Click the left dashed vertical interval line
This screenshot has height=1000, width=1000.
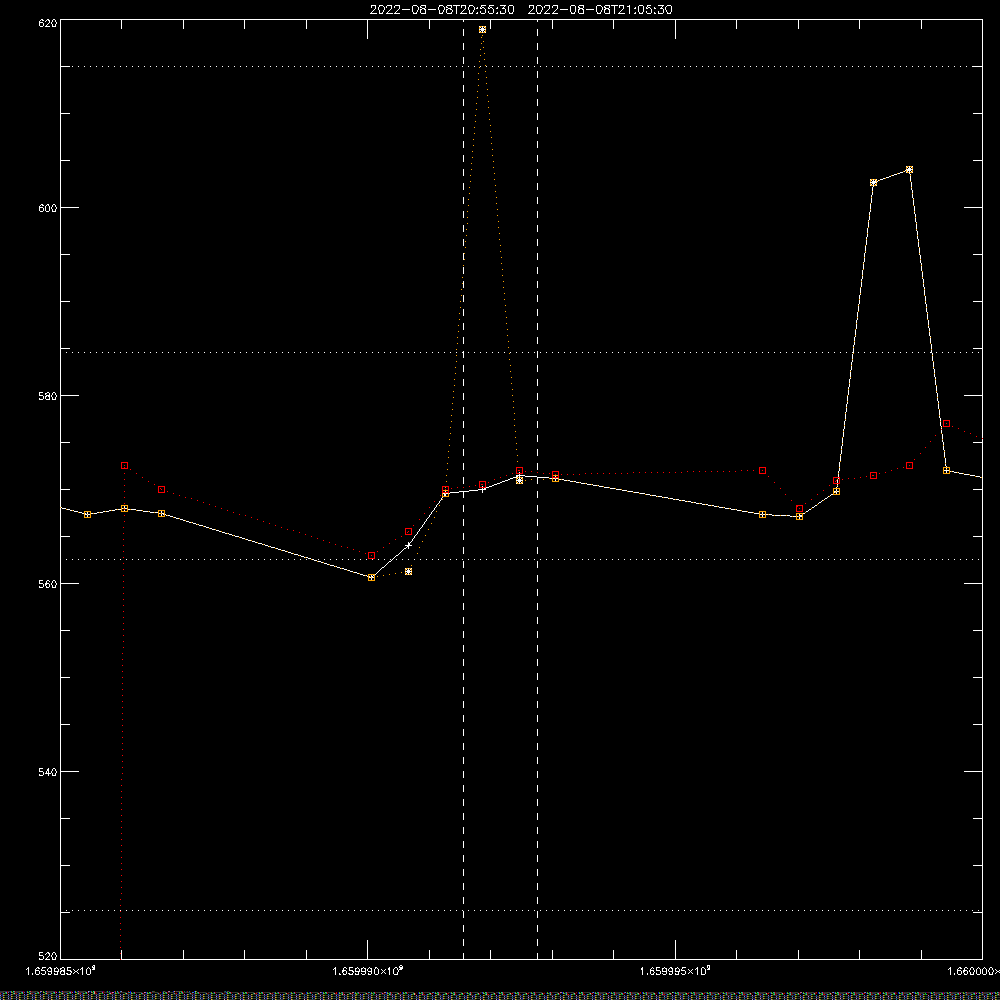[x=464, y=489]
